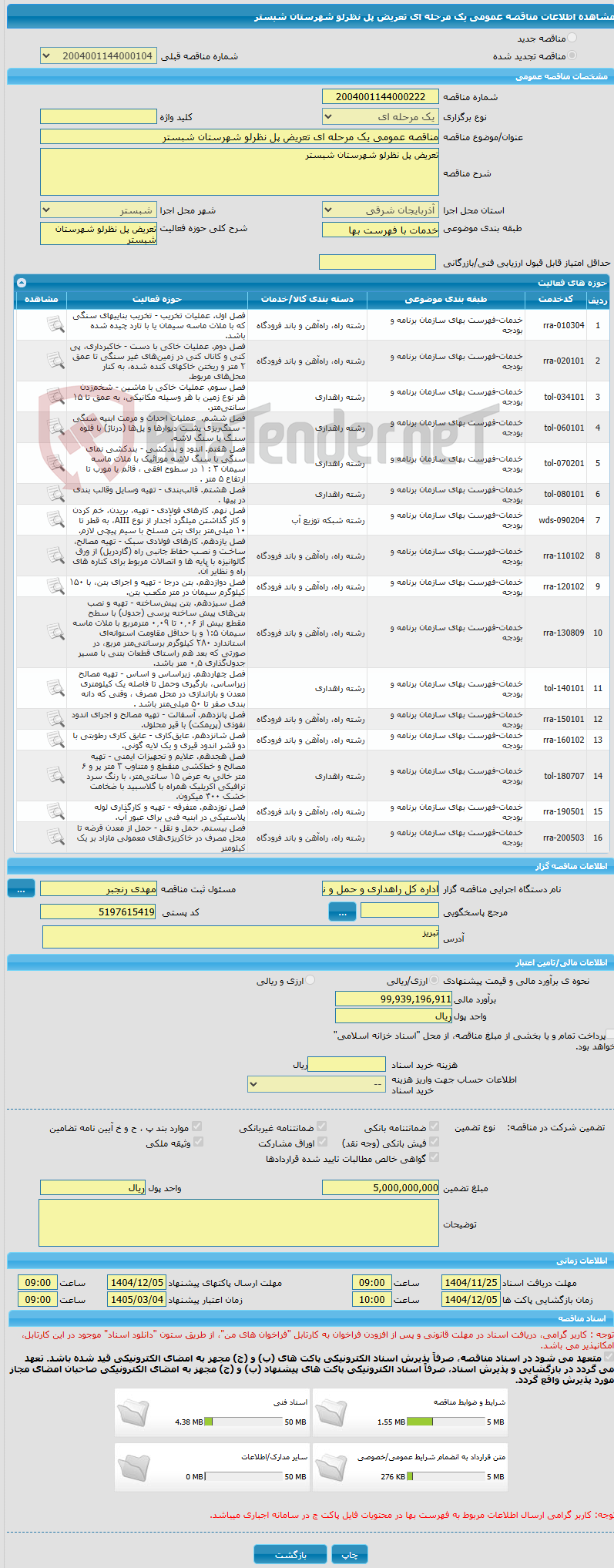Toggle the ضمانتنامه بانکی checkbox

click(434, 1126)
